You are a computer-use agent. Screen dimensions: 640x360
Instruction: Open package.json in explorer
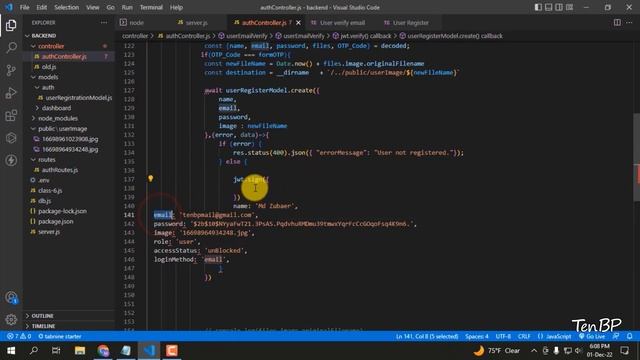(56, 221)
